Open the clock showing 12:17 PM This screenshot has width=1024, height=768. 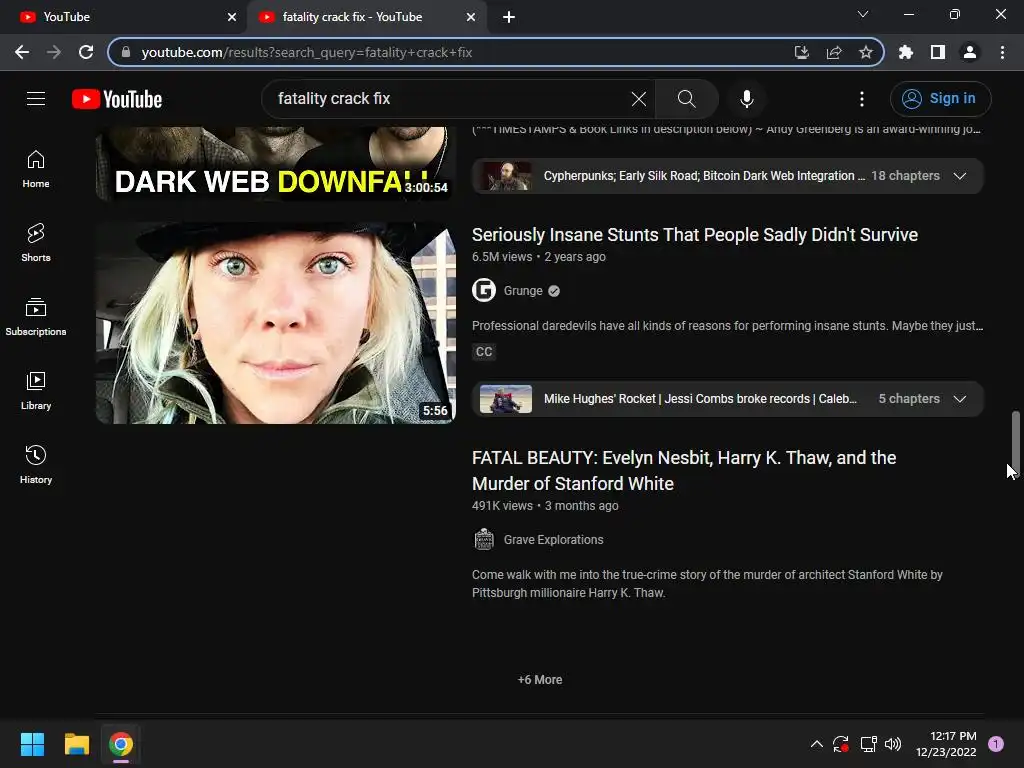pos(946,744)
